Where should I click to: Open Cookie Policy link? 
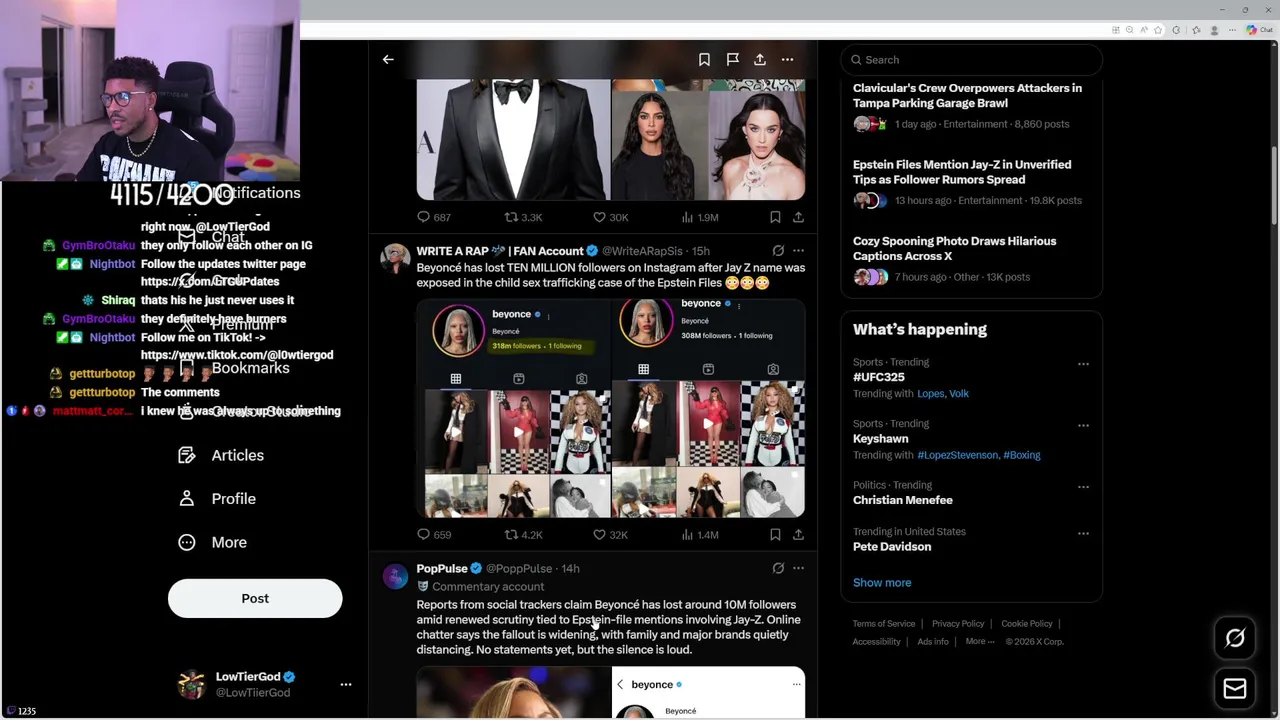(x=1027, y=624)
